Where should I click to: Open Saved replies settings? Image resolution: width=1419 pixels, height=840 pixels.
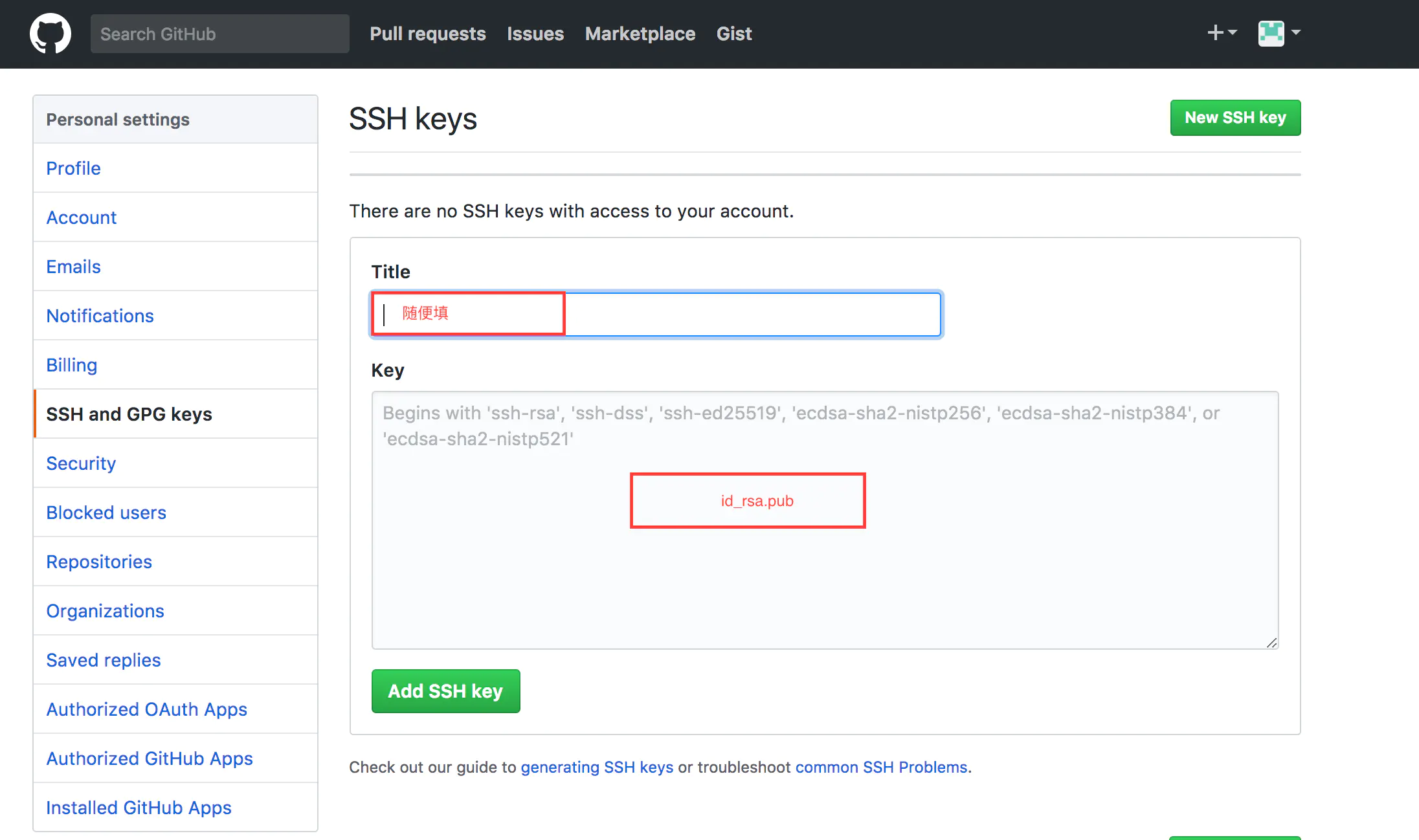click(x=175, y=660)
